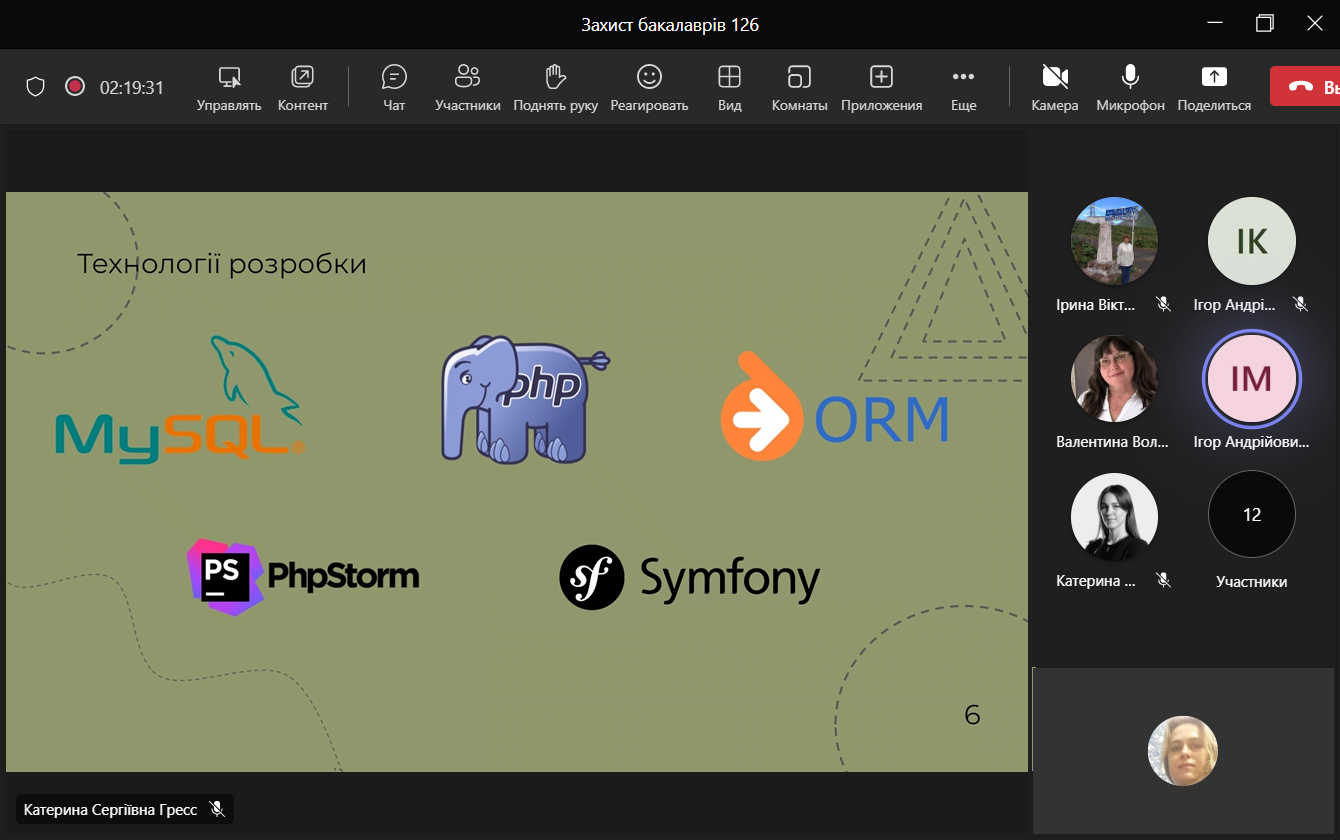Open the Контент content icon
The width and height of the screenshot is (1340, 840).
point(302,86)
